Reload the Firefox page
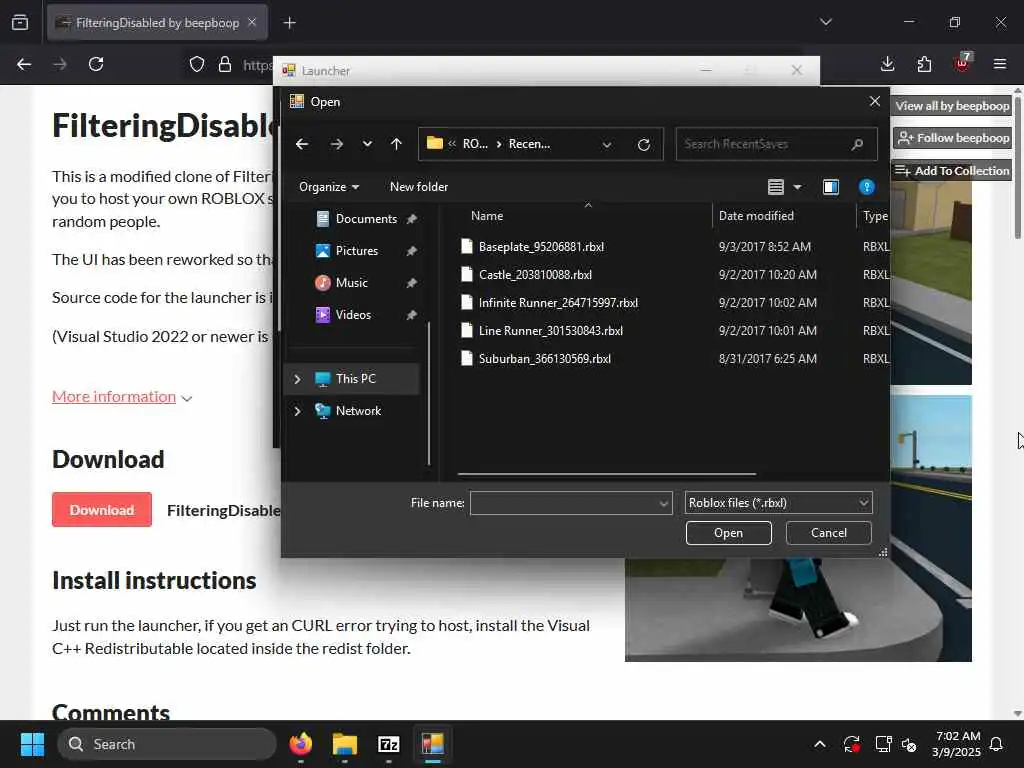1024x768 pixels. [96, 64]
